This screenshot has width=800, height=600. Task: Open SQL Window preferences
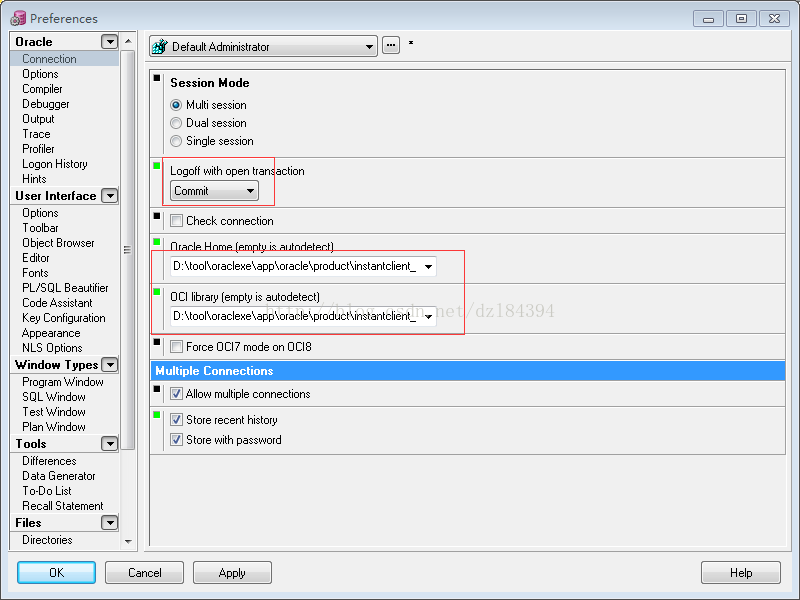tap(54, 397)
